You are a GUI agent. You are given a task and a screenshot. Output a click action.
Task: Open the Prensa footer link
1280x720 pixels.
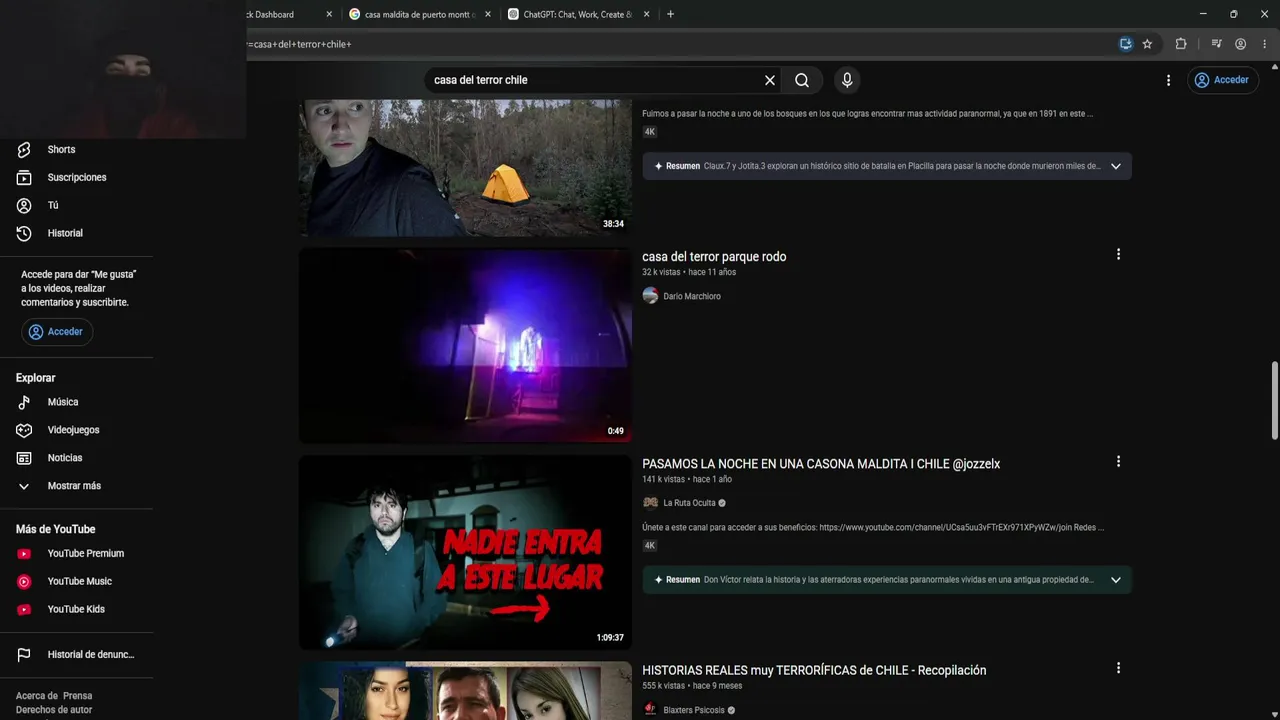[78, 696]
